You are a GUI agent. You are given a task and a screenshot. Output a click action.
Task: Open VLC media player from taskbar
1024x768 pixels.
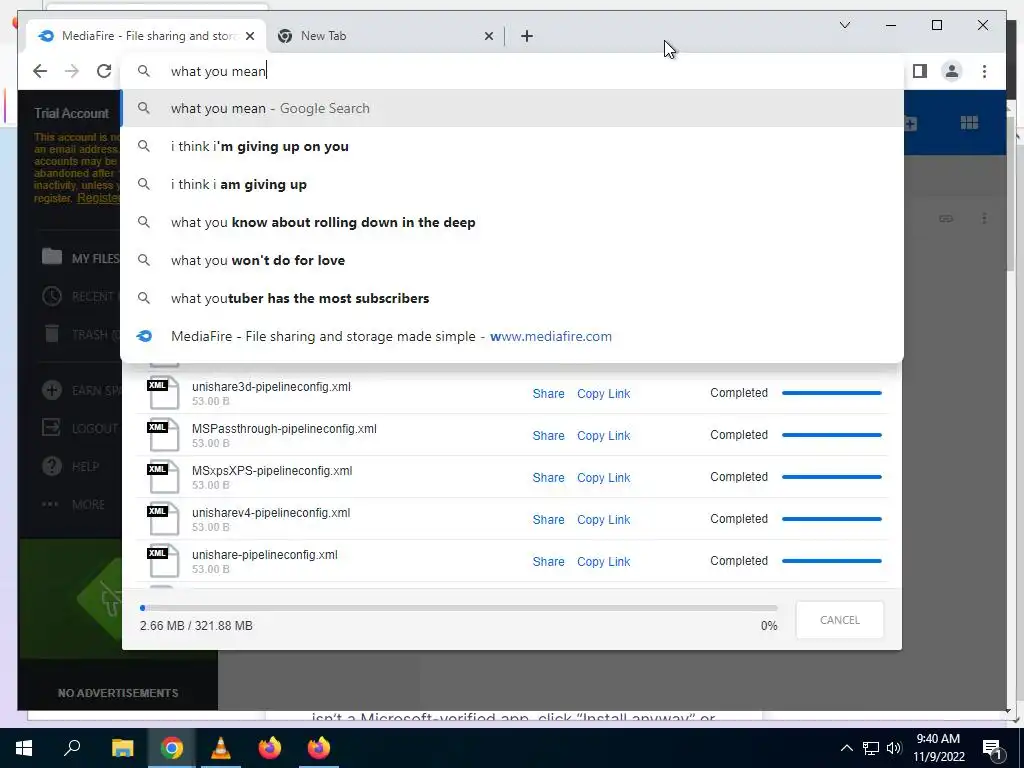pyautogui.click(x=221, y=748)
